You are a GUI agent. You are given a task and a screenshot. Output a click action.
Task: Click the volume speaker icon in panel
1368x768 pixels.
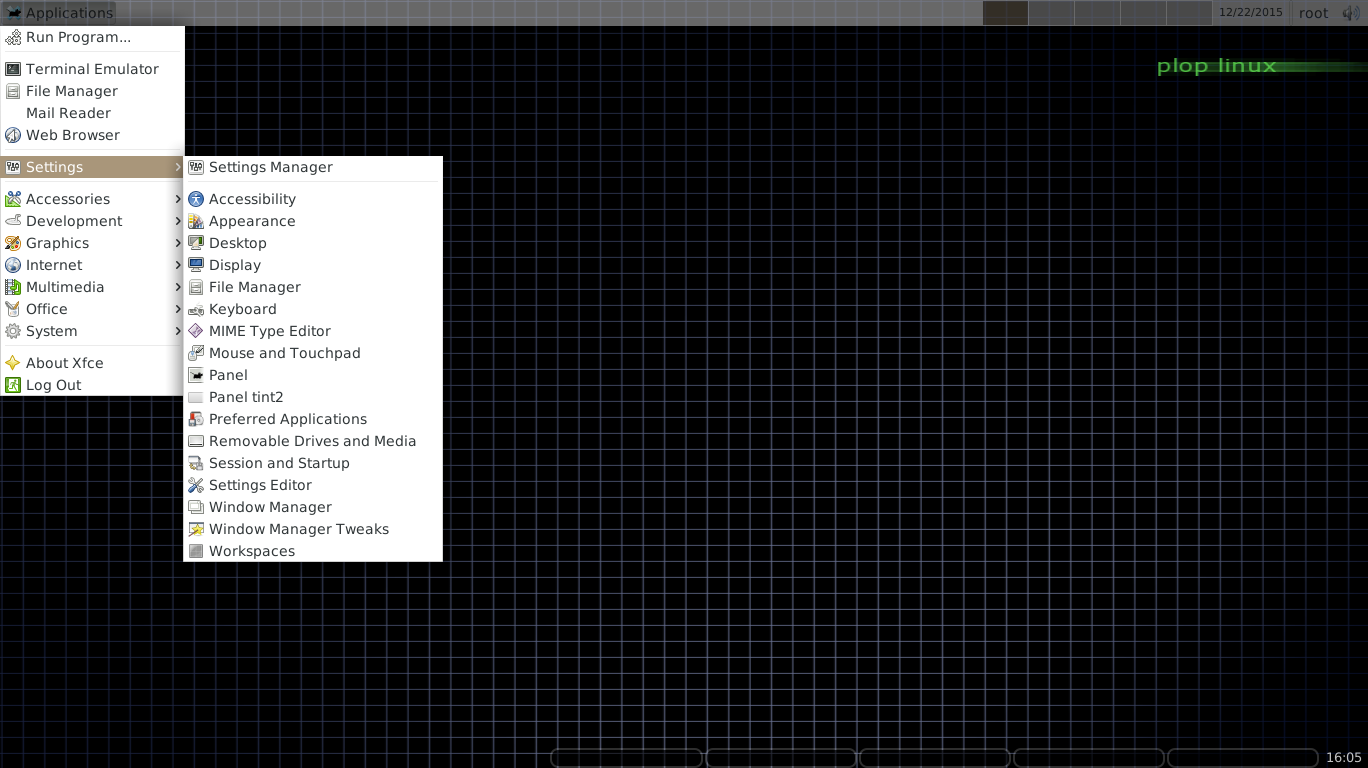coord(1351,13)
